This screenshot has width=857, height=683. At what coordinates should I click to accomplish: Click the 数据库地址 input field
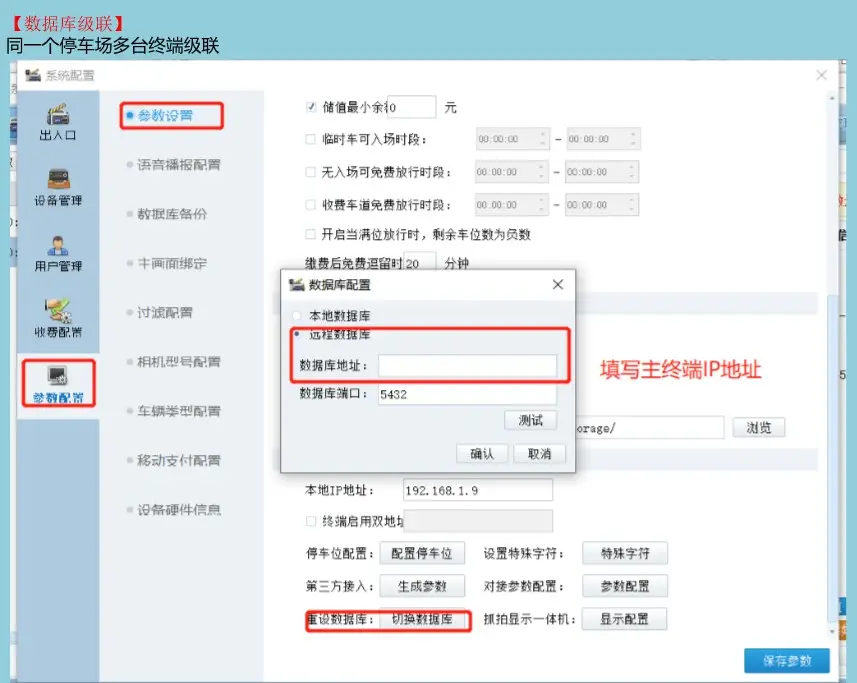tap(467, 366)
